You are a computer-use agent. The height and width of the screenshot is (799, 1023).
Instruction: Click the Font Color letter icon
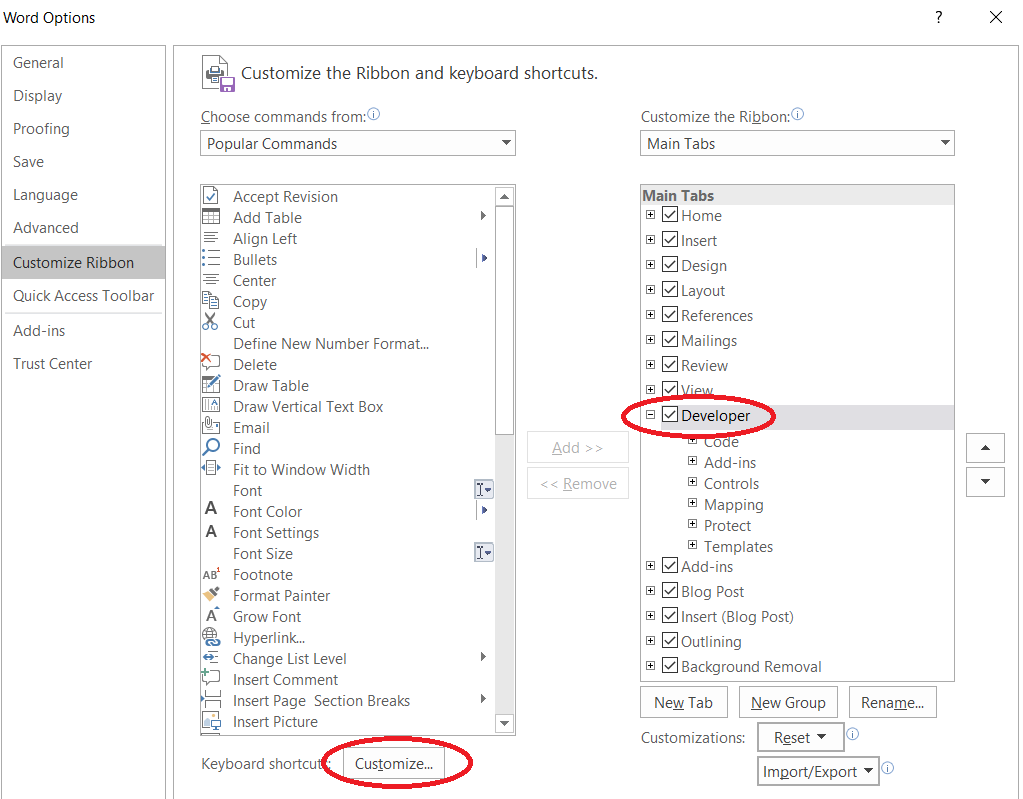coord(211,509)
